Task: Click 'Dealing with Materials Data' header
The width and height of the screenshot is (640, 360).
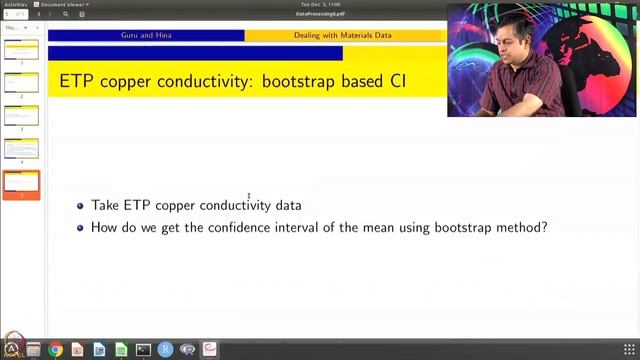Action: [343, 35]
